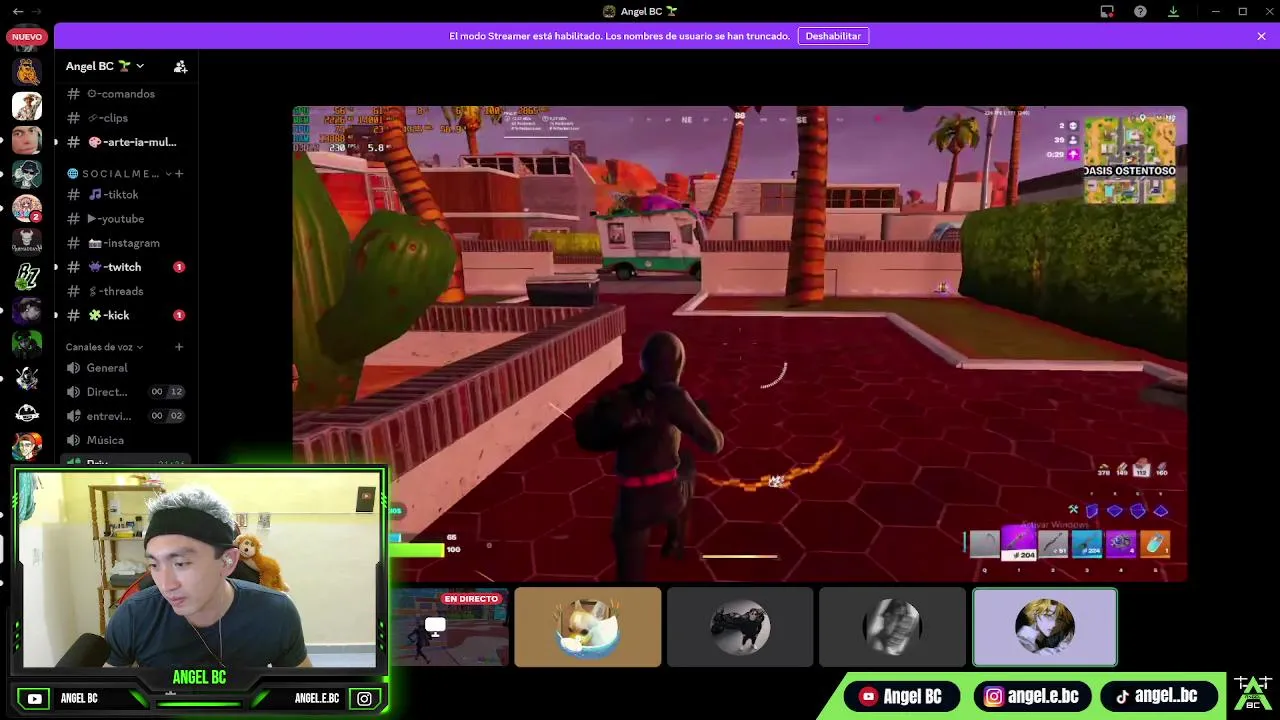Open the help question-mark icon
Viewport: 1280px width, 720px height.
[x=1140, y=11]
